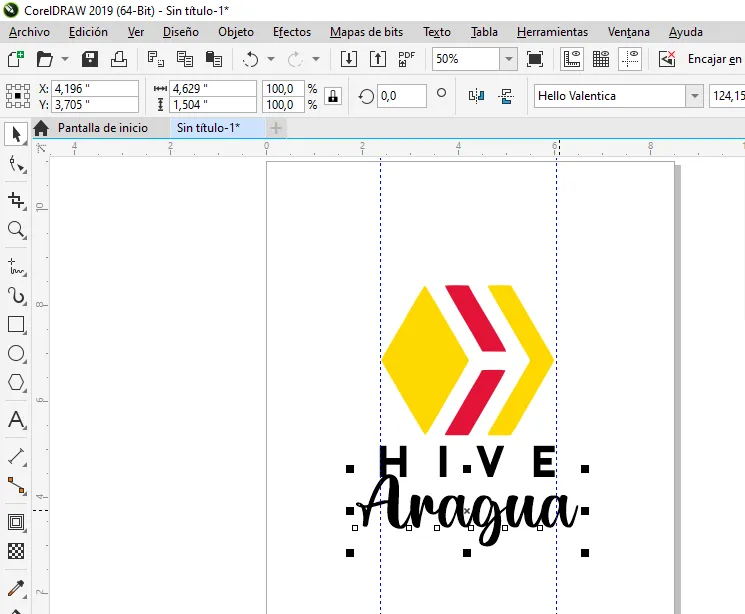Image resolution: width=745 pixels, height=614 pixels.
Task: Edit the rotation angle field
Action: [x=401, y=96]
